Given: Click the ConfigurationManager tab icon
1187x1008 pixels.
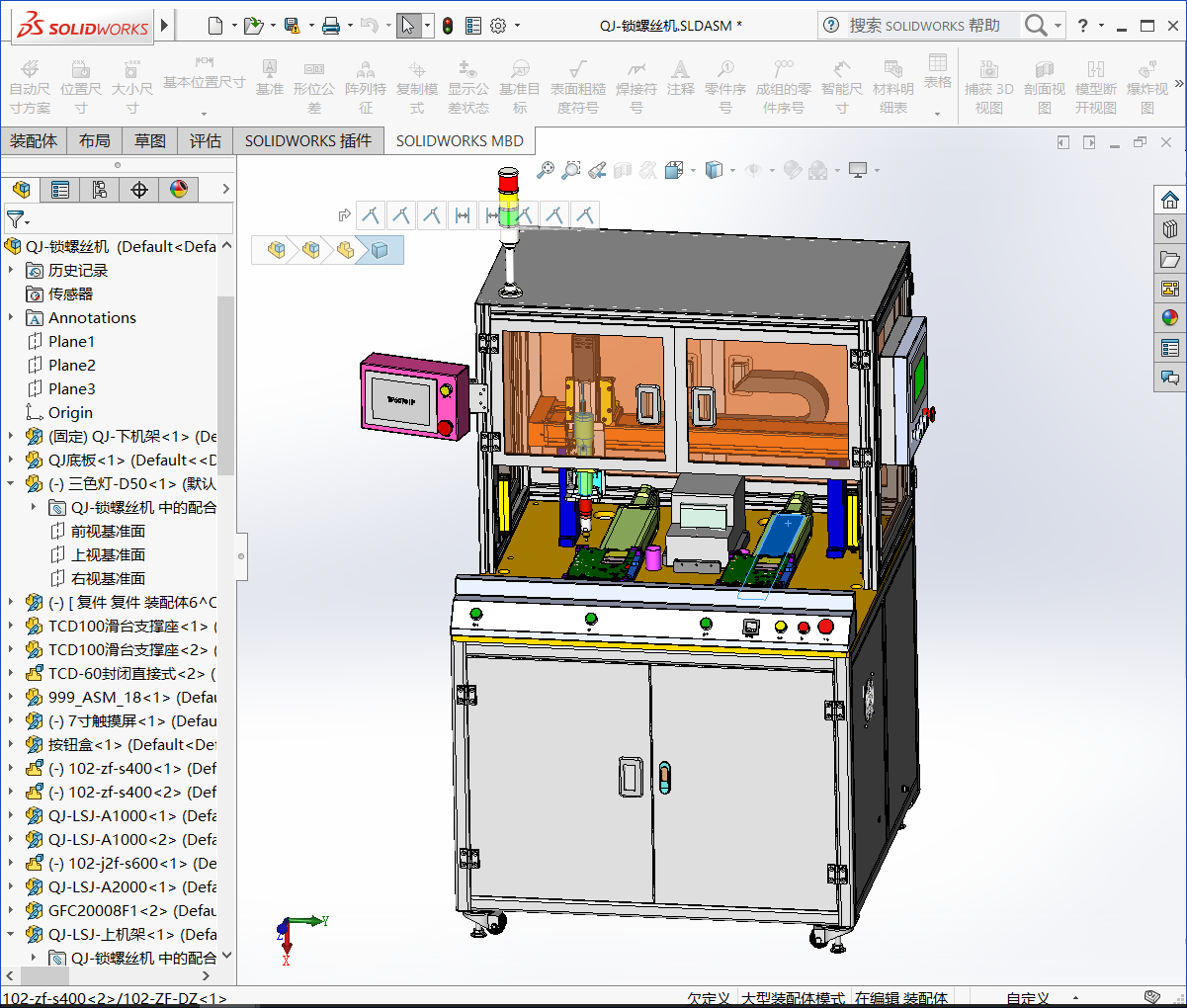Looking at the screenshot, I should [x=99, y=189].
